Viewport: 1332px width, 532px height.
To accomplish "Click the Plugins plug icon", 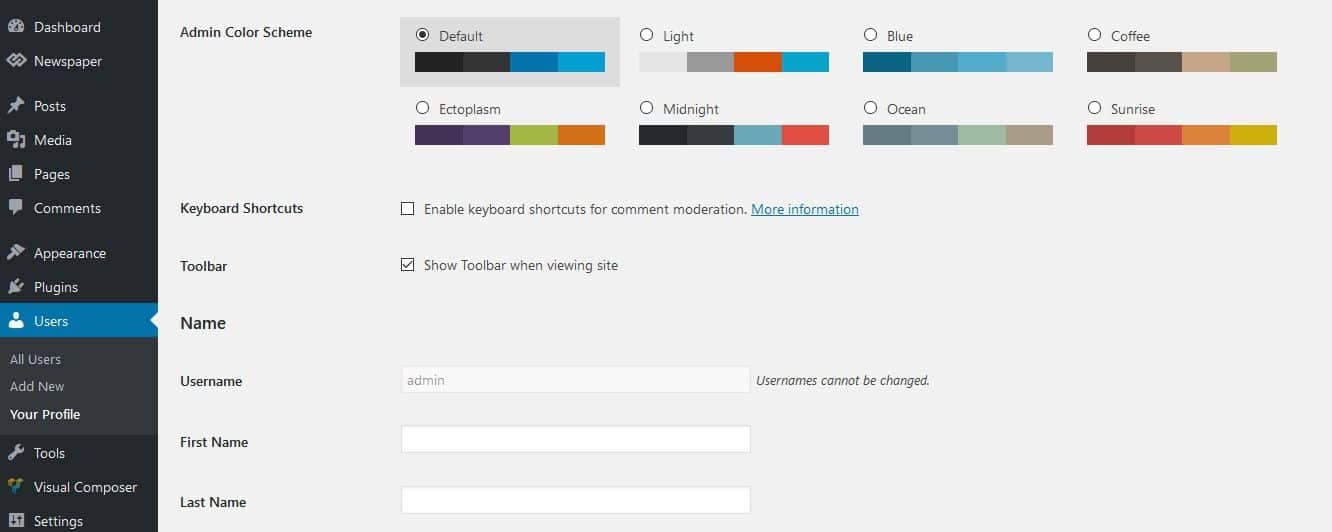I will [16, 287].
